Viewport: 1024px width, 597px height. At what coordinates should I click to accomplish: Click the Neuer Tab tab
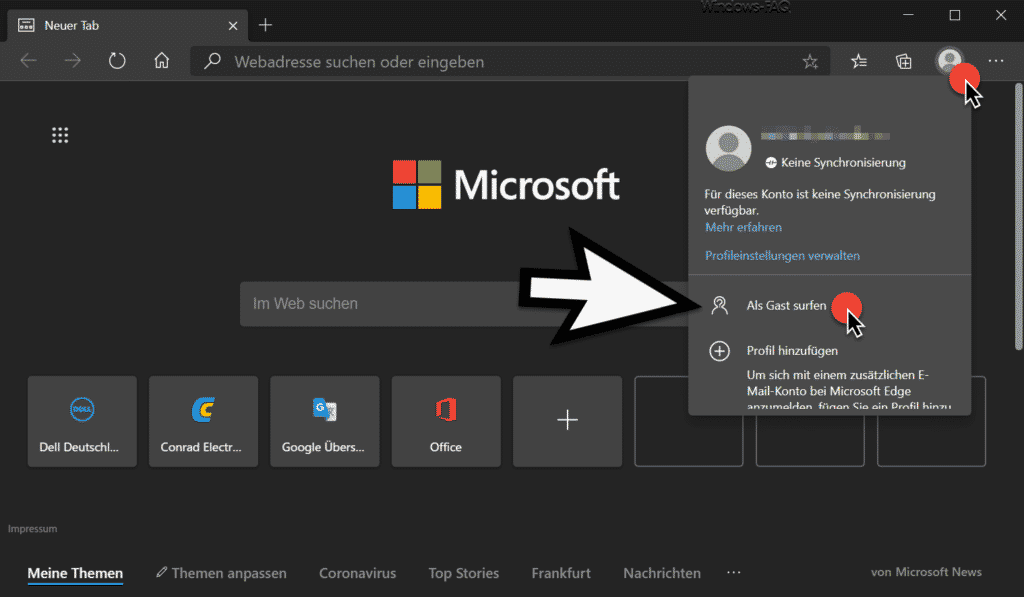127,25
